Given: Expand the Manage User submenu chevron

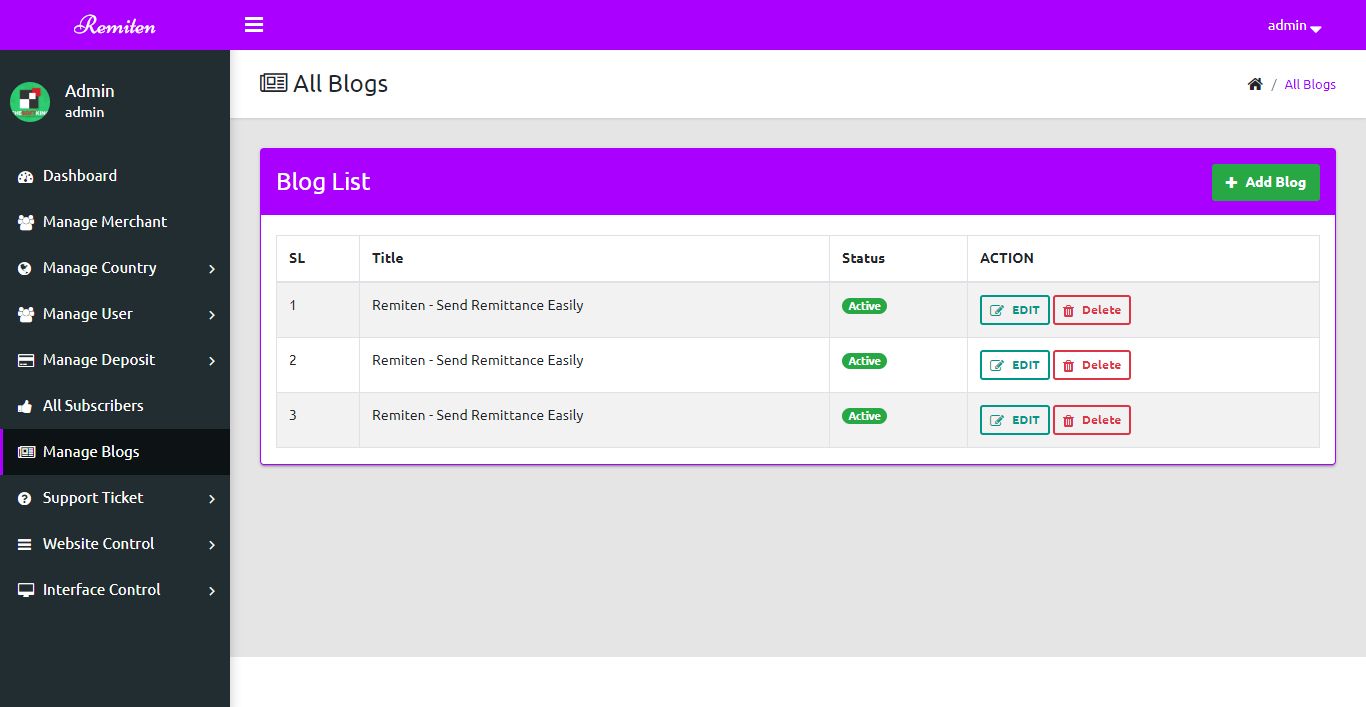Looking at the screenshot, I should coord(212,315).
